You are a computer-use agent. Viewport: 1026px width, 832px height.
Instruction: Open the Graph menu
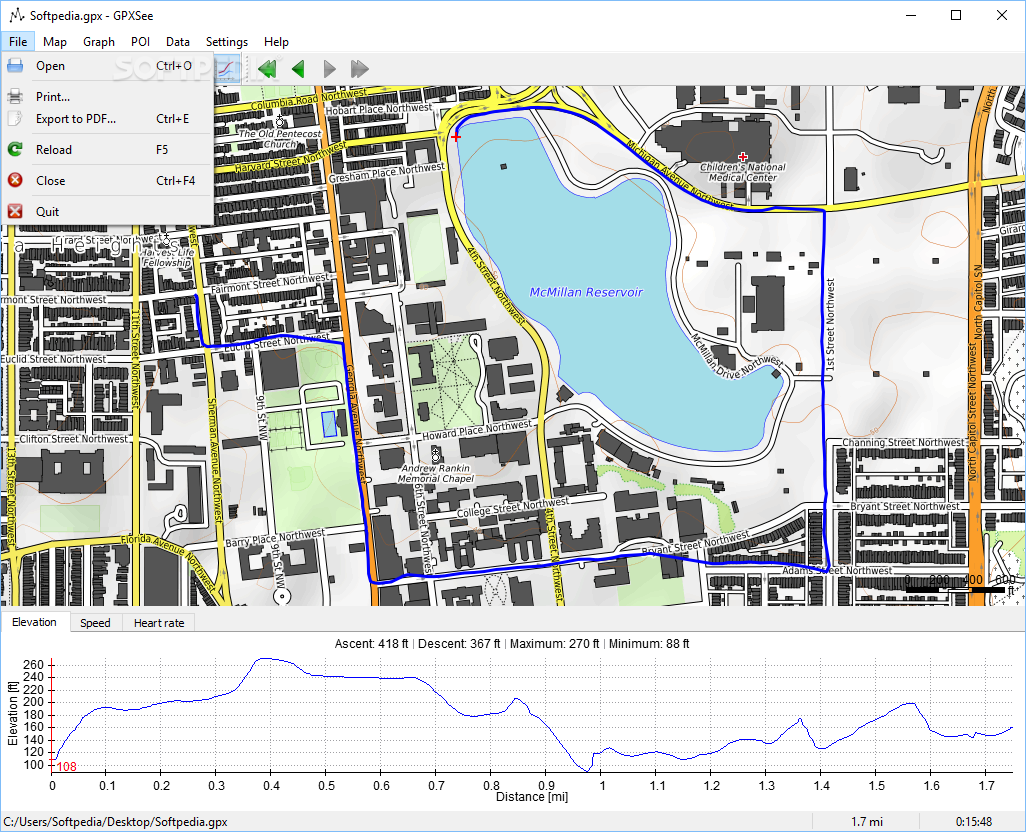point(99,42)
